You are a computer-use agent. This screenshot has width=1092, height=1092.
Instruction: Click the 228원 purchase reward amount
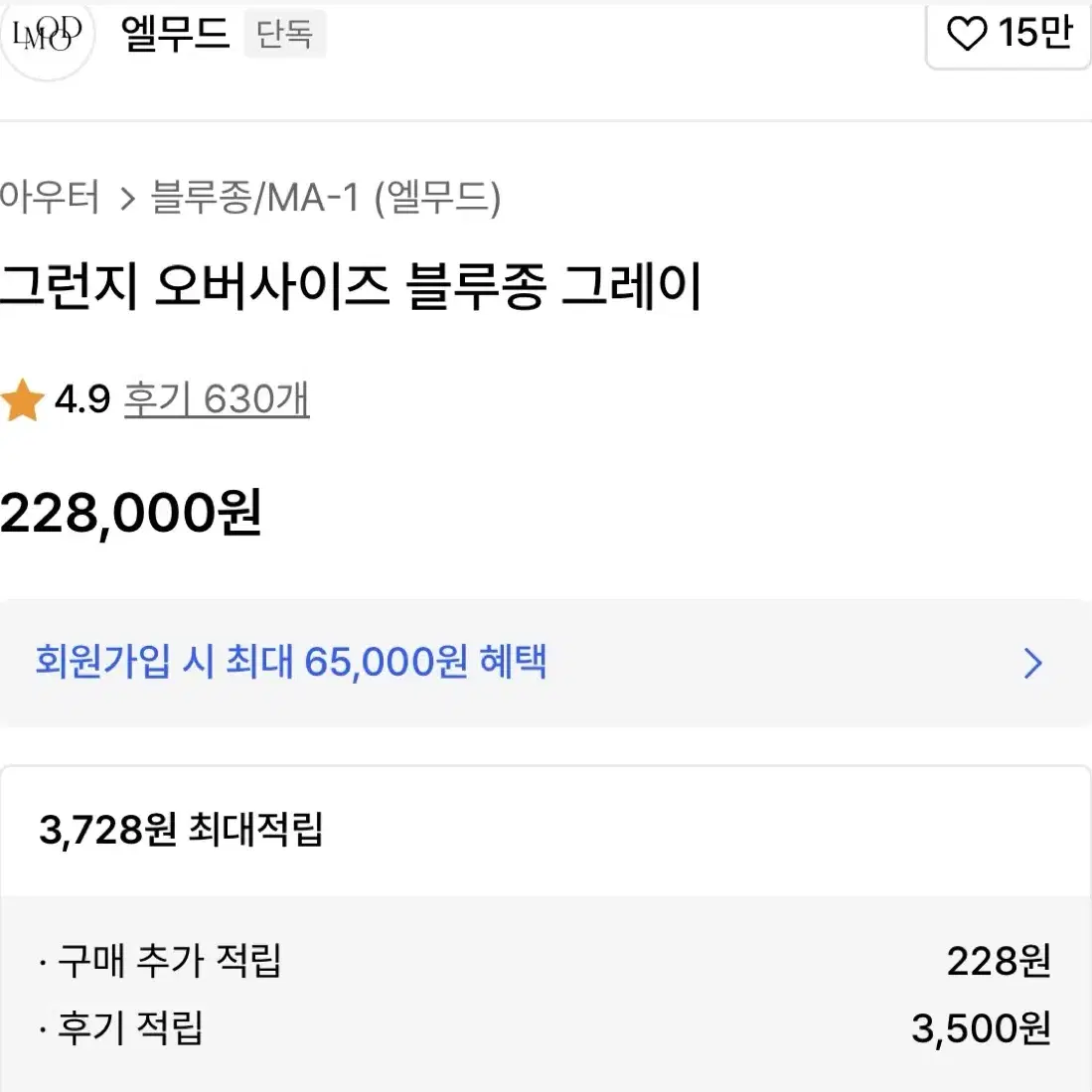point(999,962)
